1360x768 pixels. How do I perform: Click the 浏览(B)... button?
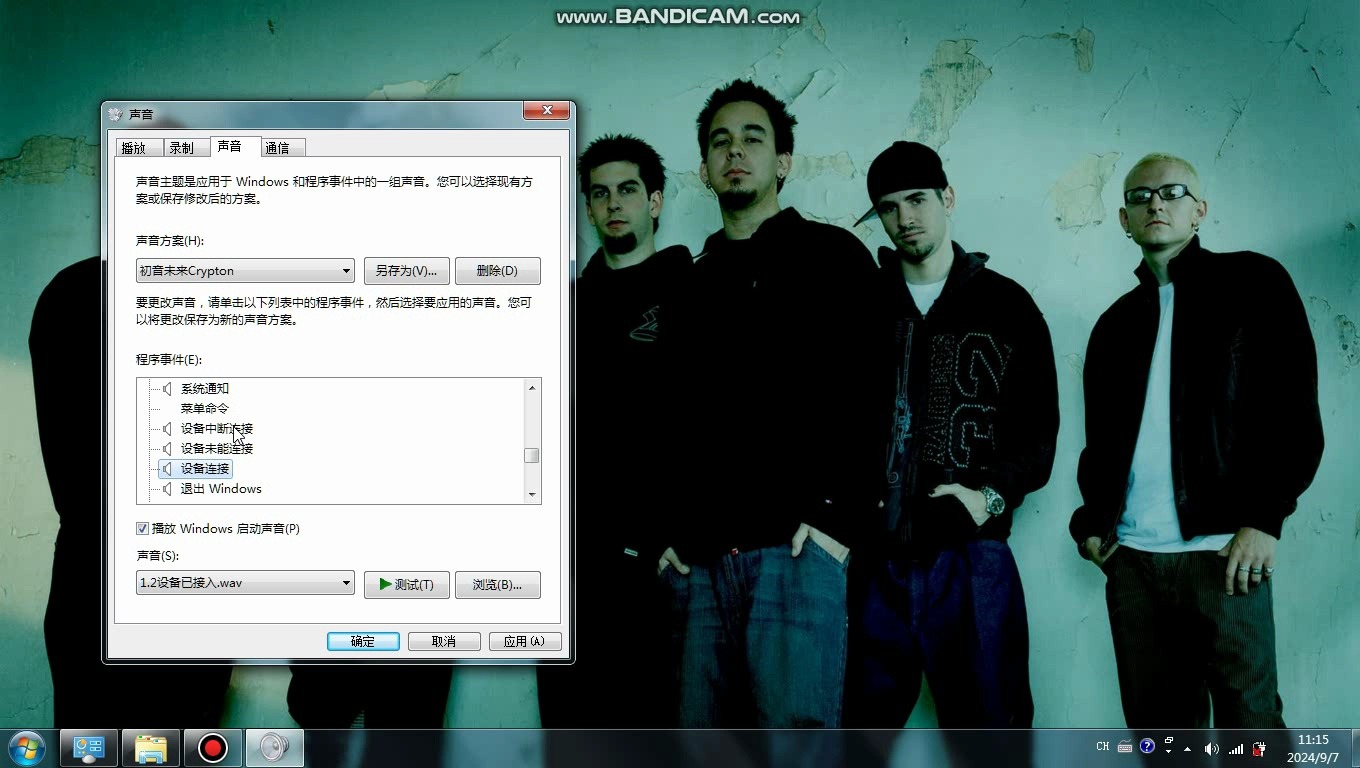497,585
